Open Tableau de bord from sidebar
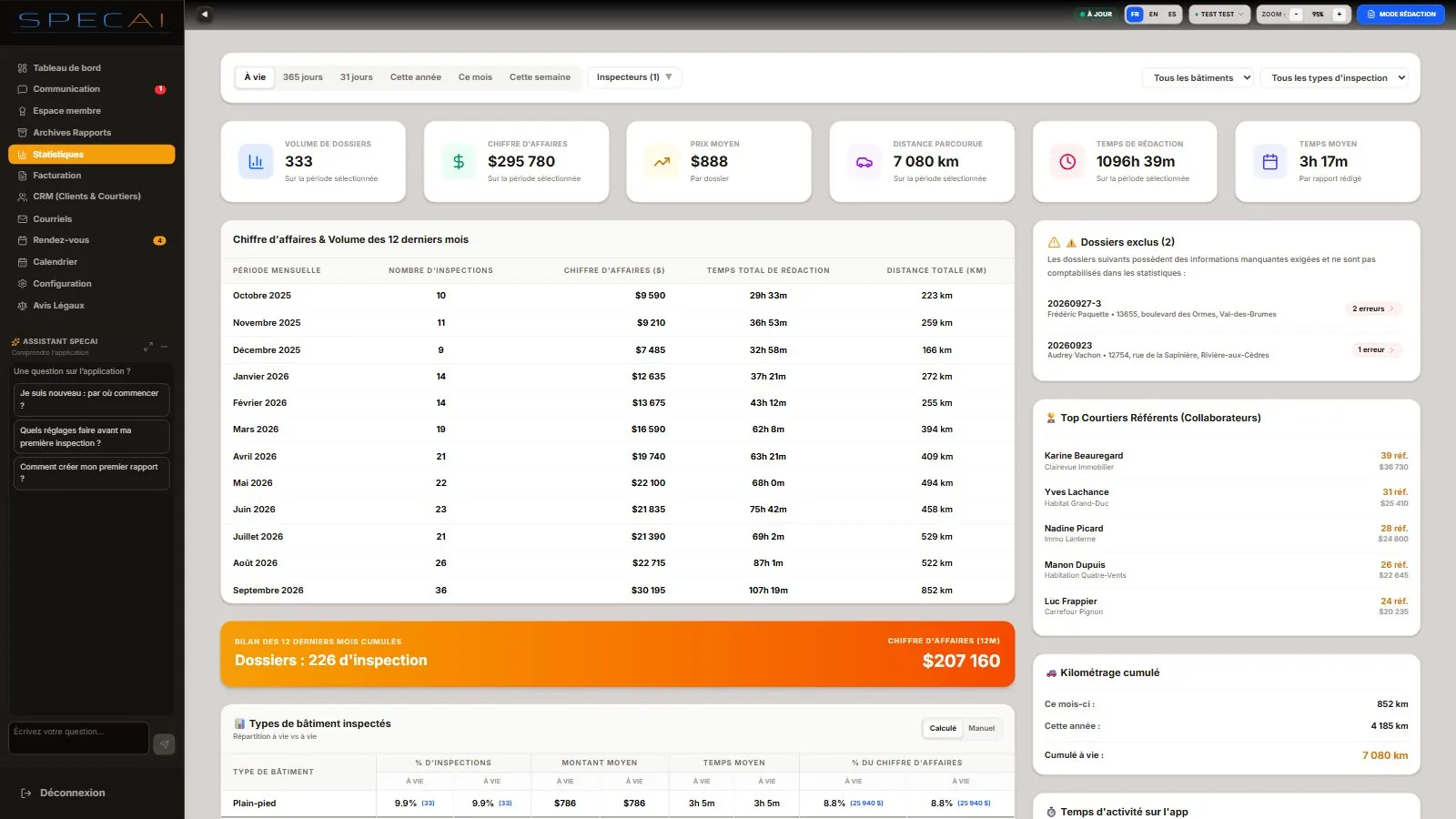Screen dimensions: 1456x819 pos(91,68)
